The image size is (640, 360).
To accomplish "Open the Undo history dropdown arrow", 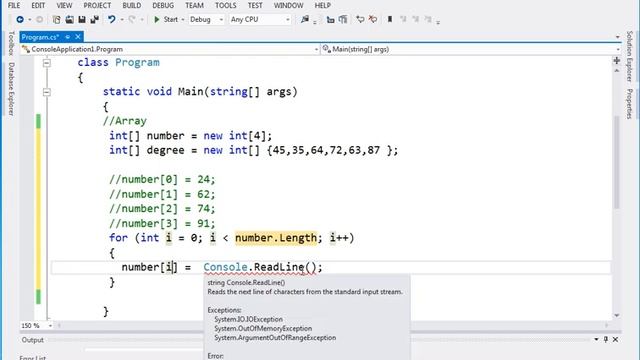I will (x=122, y=20).
